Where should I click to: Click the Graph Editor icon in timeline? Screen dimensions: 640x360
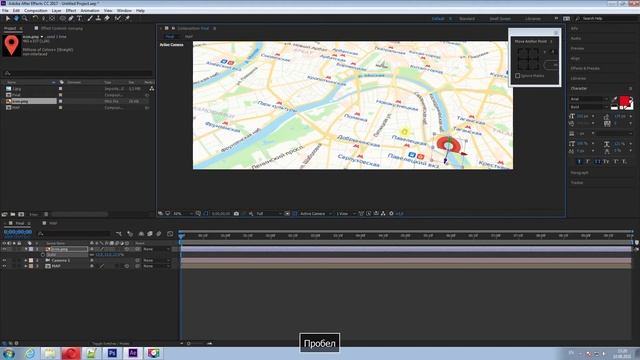170,234
